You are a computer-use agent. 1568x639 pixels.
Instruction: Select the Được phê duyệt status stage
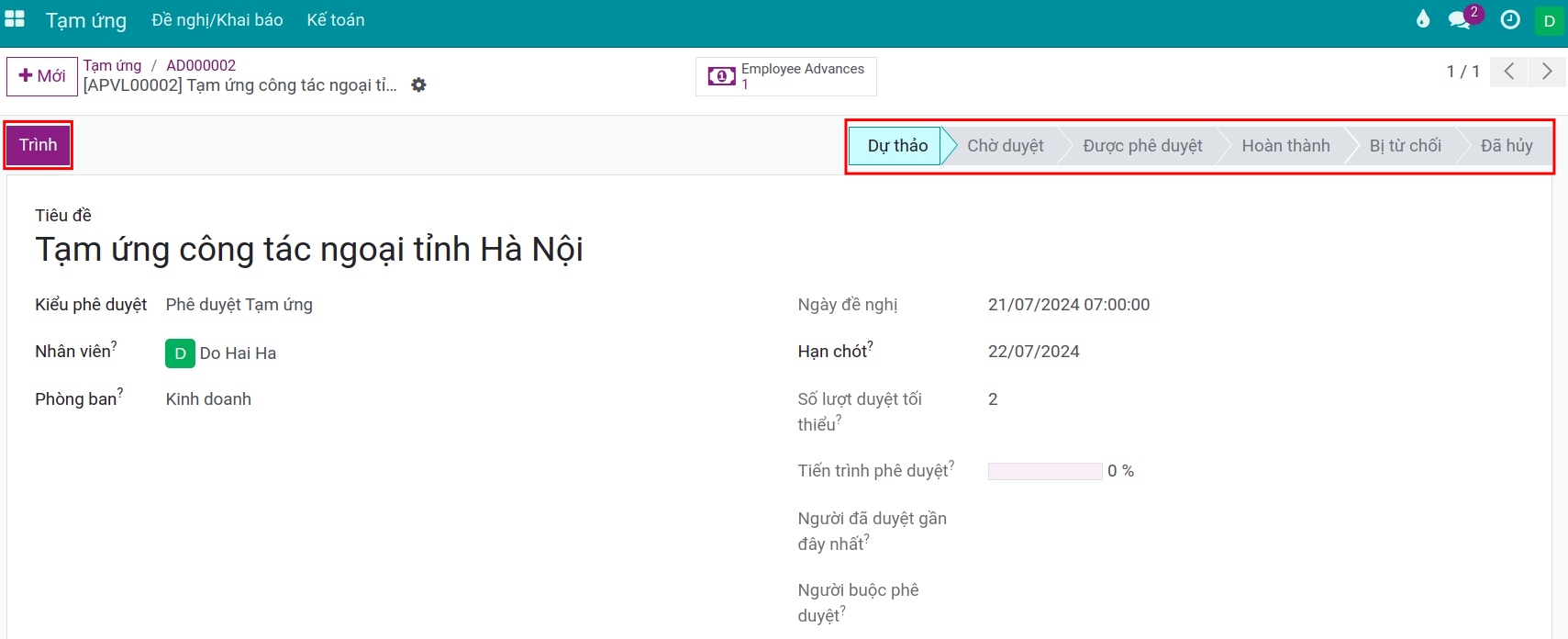pos(1142,146)
